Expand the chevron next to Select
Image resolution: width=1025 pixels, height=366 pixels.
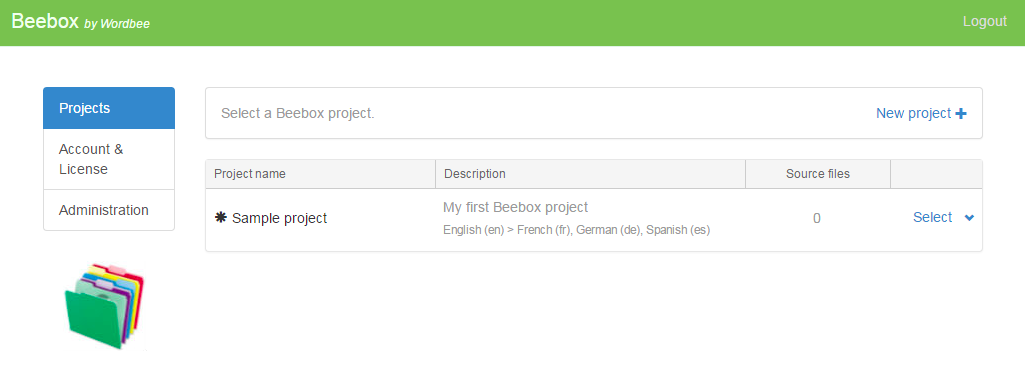click(969, 218)
